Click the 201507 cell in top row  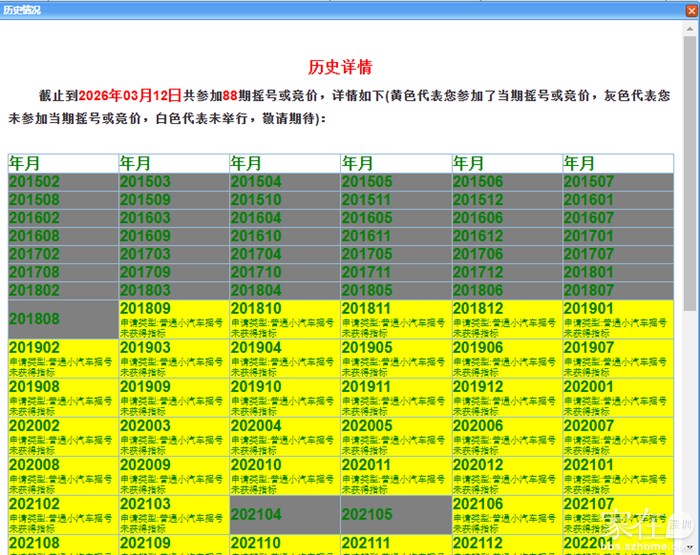(617, 182)
